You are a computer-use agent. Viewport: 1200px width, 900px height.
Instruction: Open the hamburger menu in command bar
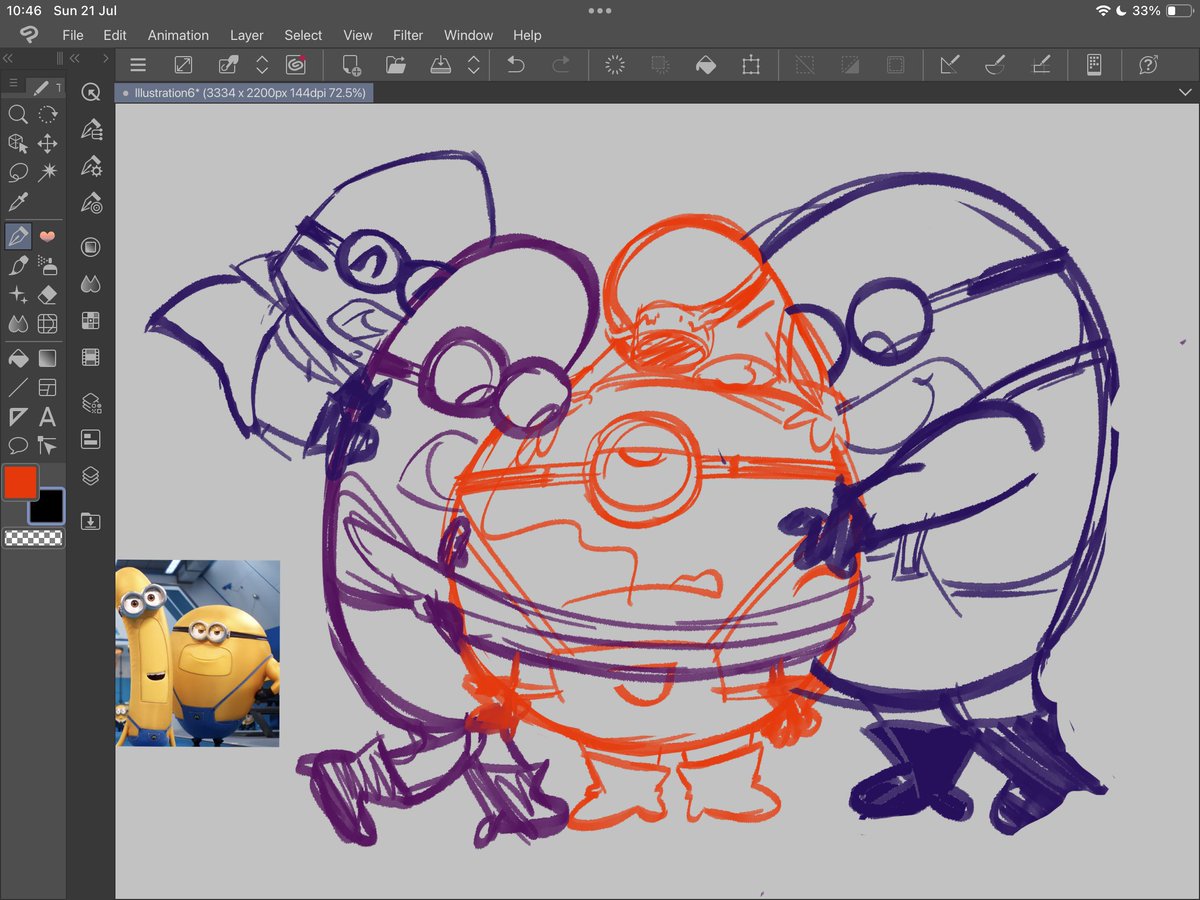138,65
